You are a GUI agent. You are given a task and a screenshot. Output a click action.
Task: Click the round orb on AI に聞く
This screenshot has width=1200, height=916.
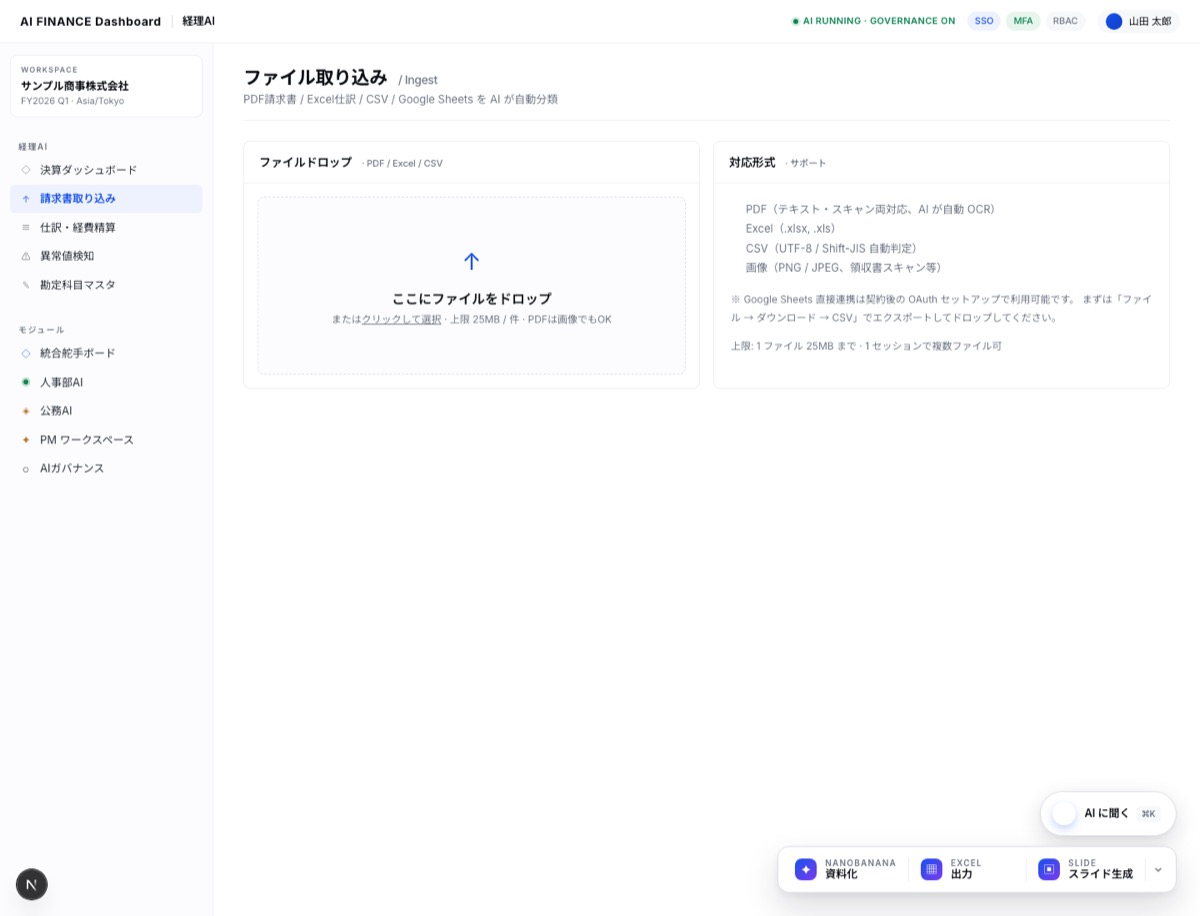(1064, 813)
